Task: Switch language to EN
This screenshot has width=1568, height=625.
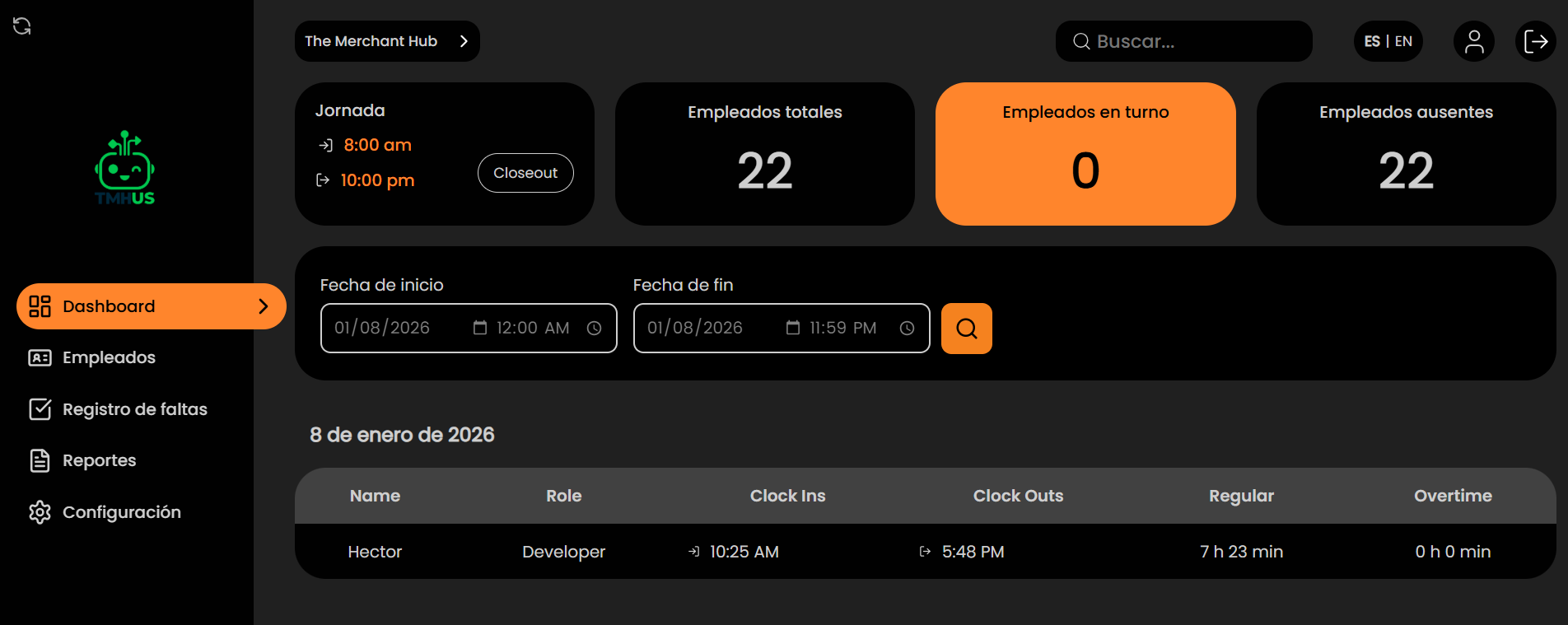Action: (x=1404, y=41)
